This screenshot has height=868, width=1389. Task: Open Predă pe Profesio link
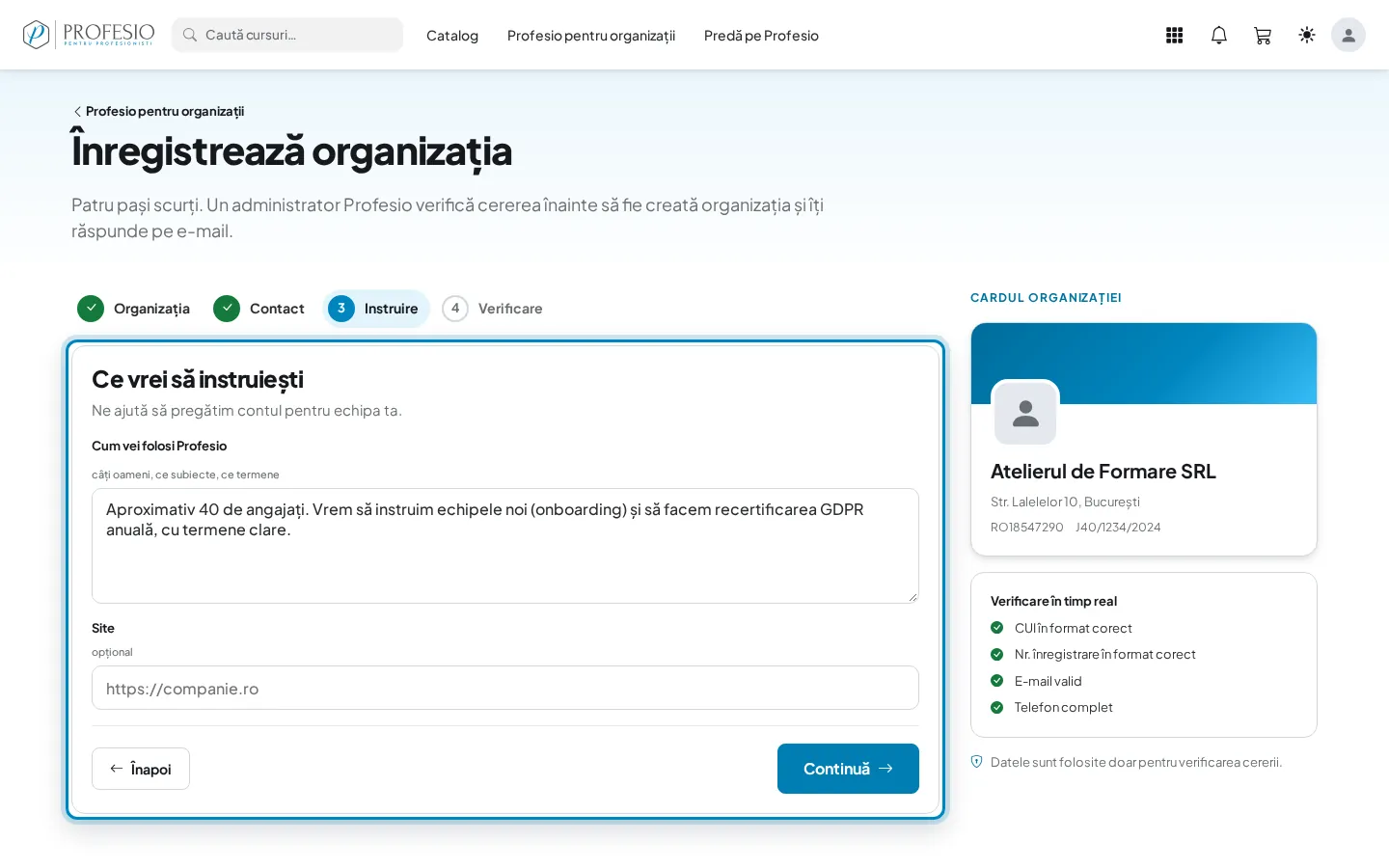tap(761, 36)
